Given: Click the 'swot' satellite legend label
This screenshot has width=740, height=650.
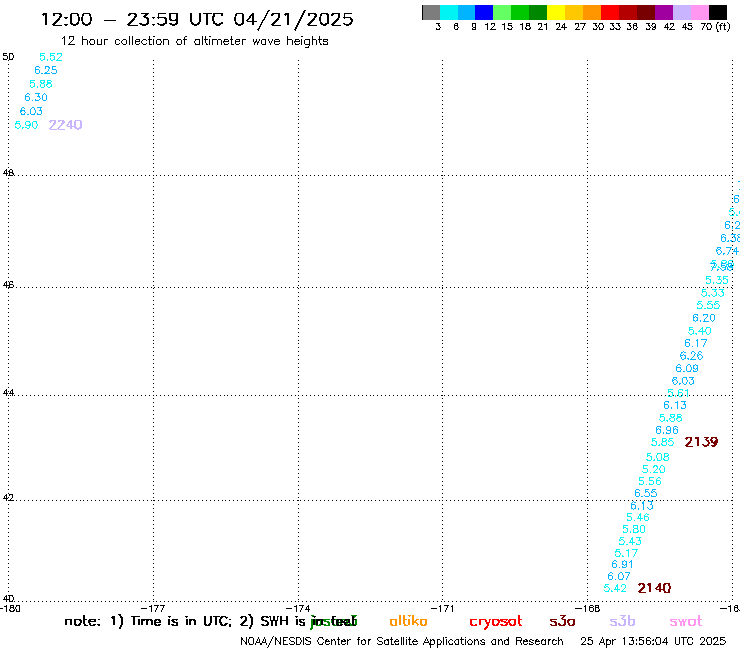Looking at the screenshot, I should (x=686, y=622).
